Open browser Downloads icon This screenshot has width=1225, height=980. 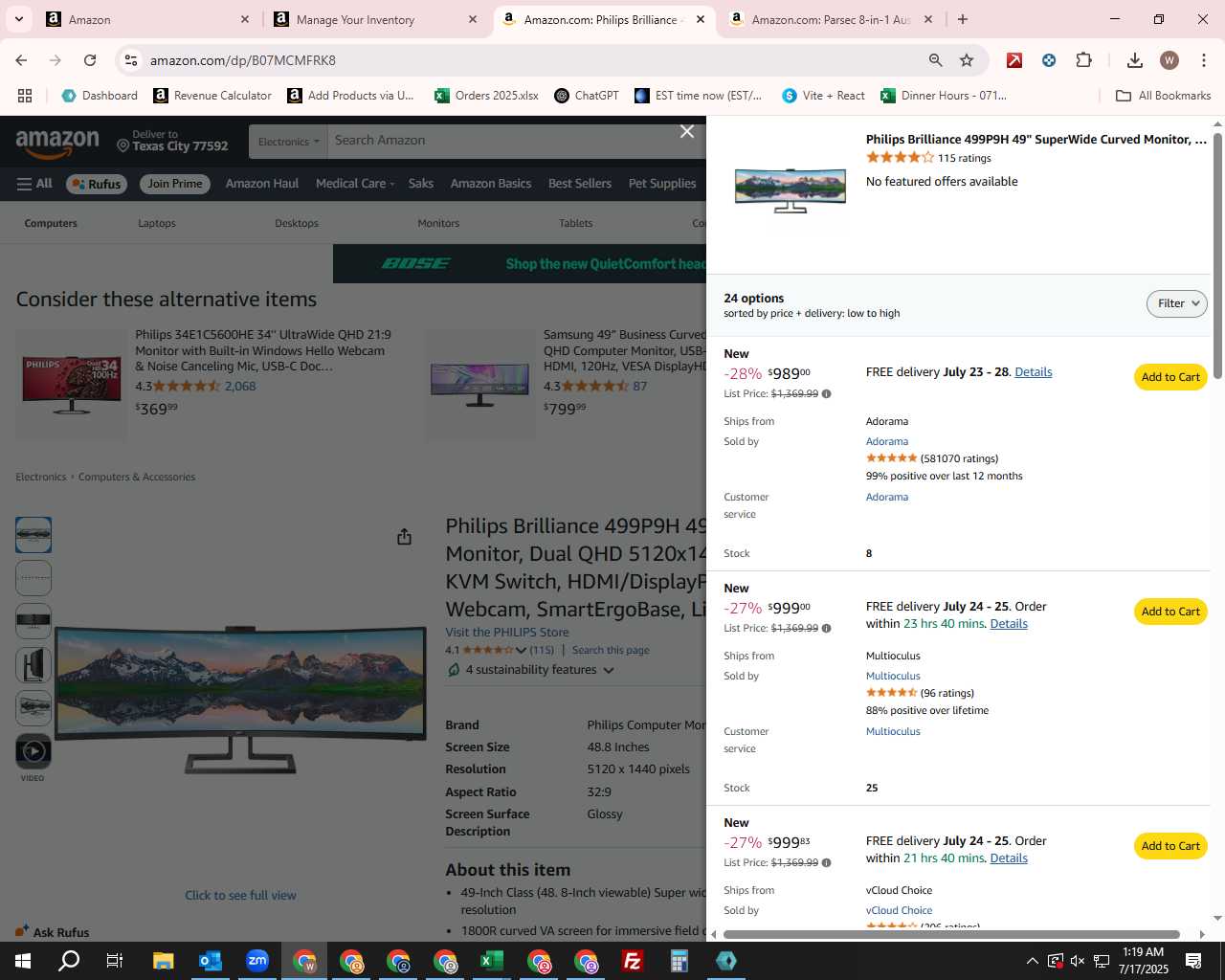(x=1135, y=60)
